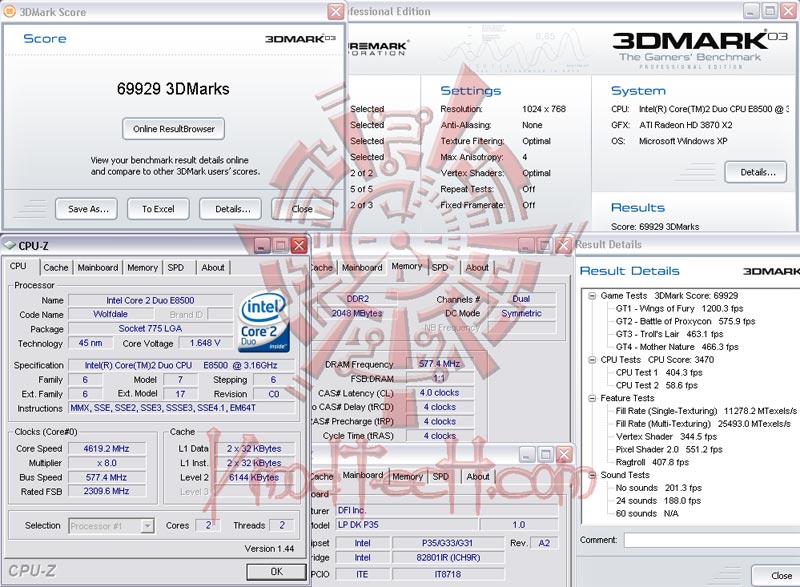Minimize the front CPU-Z window
This screenshot has height=587, width=800.
pyautogui.click(x=262, y=246)
